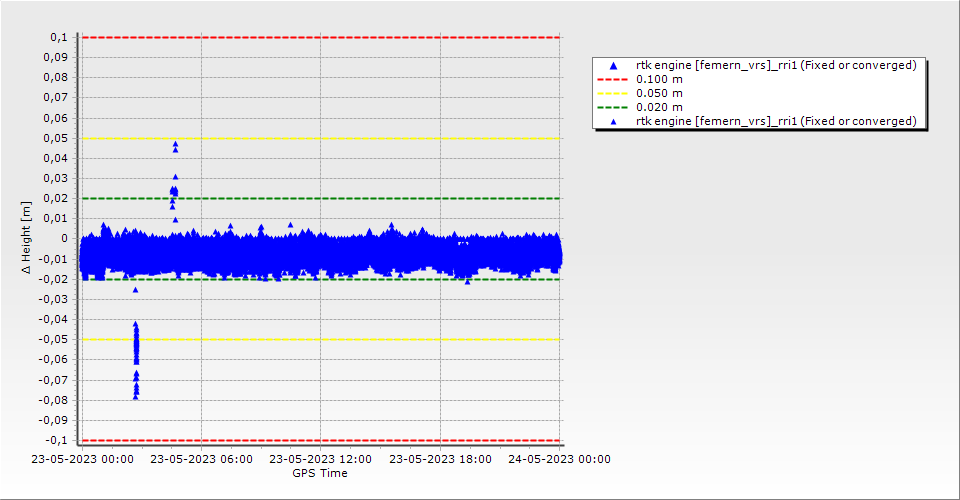Click the red dashed line swatch in the legend
960x500 pixels.
pyautogui.click(x=614, y=79)
